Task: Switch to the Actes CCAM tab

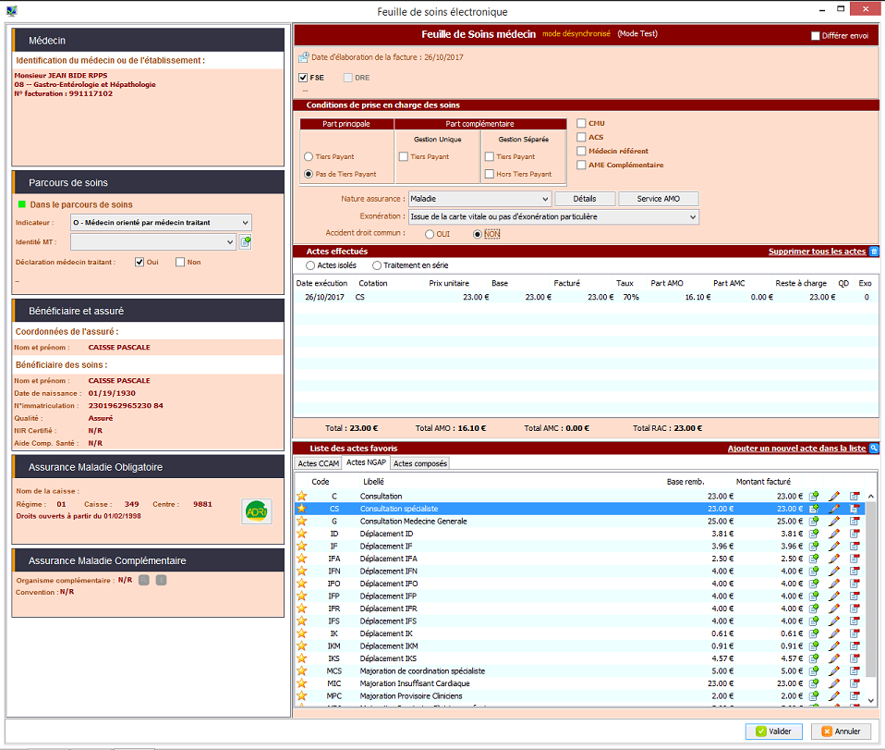Action: (318, 464)
